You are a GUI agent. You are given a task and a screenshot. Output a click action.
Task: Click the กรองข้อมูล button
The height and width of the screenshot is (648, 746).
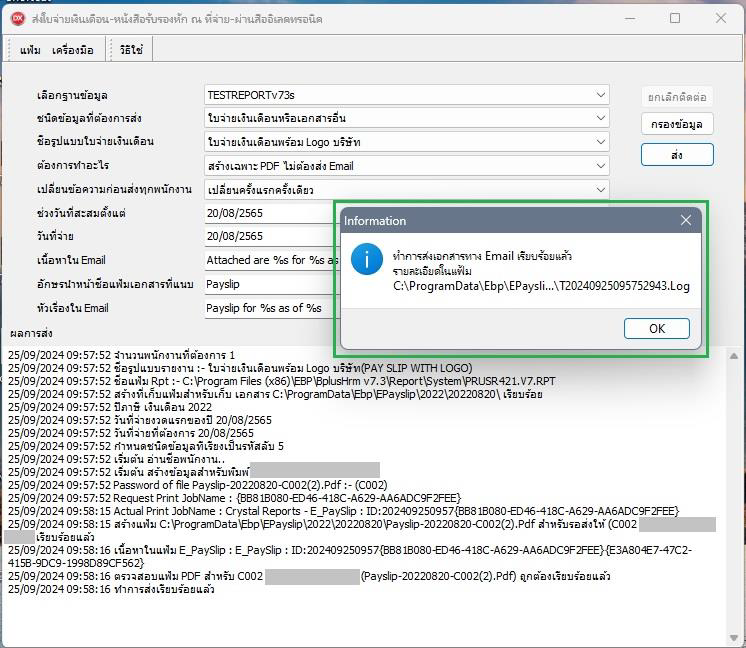(x=677, y=125)
